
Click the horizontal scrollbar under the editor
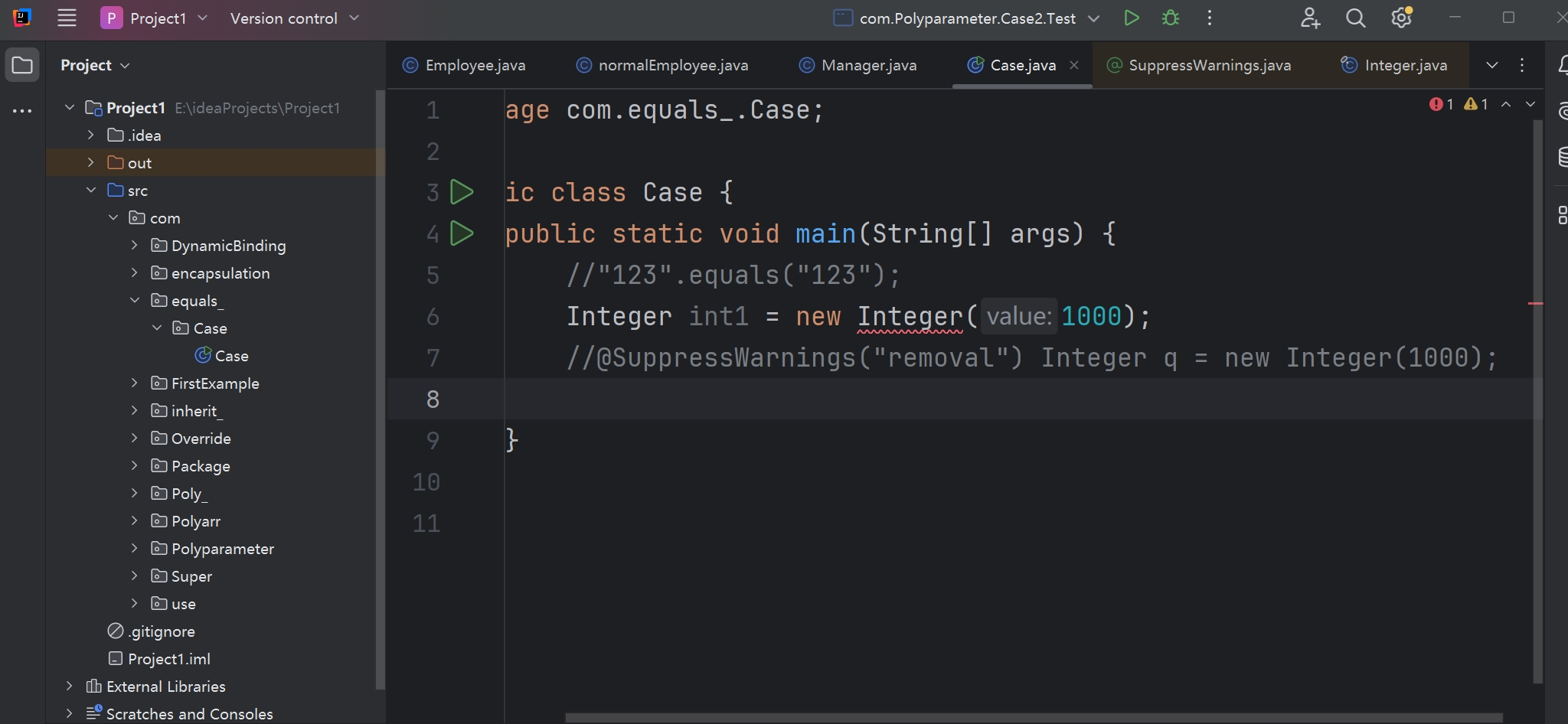click(x=1034, y=717)
